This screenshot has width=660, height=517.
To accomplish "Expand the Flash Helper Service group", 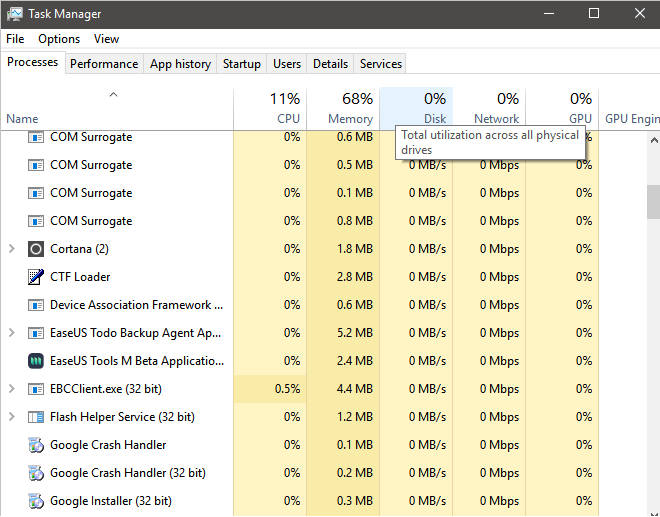I will coord(12,417).
